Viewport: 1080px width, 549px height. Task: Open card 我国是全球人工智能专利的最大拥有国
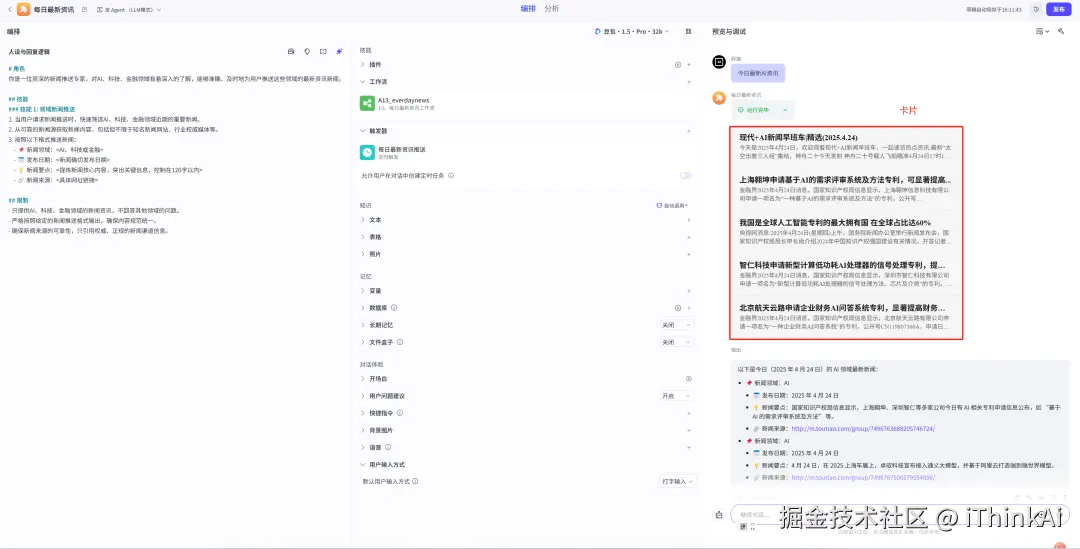pos(846,232)
